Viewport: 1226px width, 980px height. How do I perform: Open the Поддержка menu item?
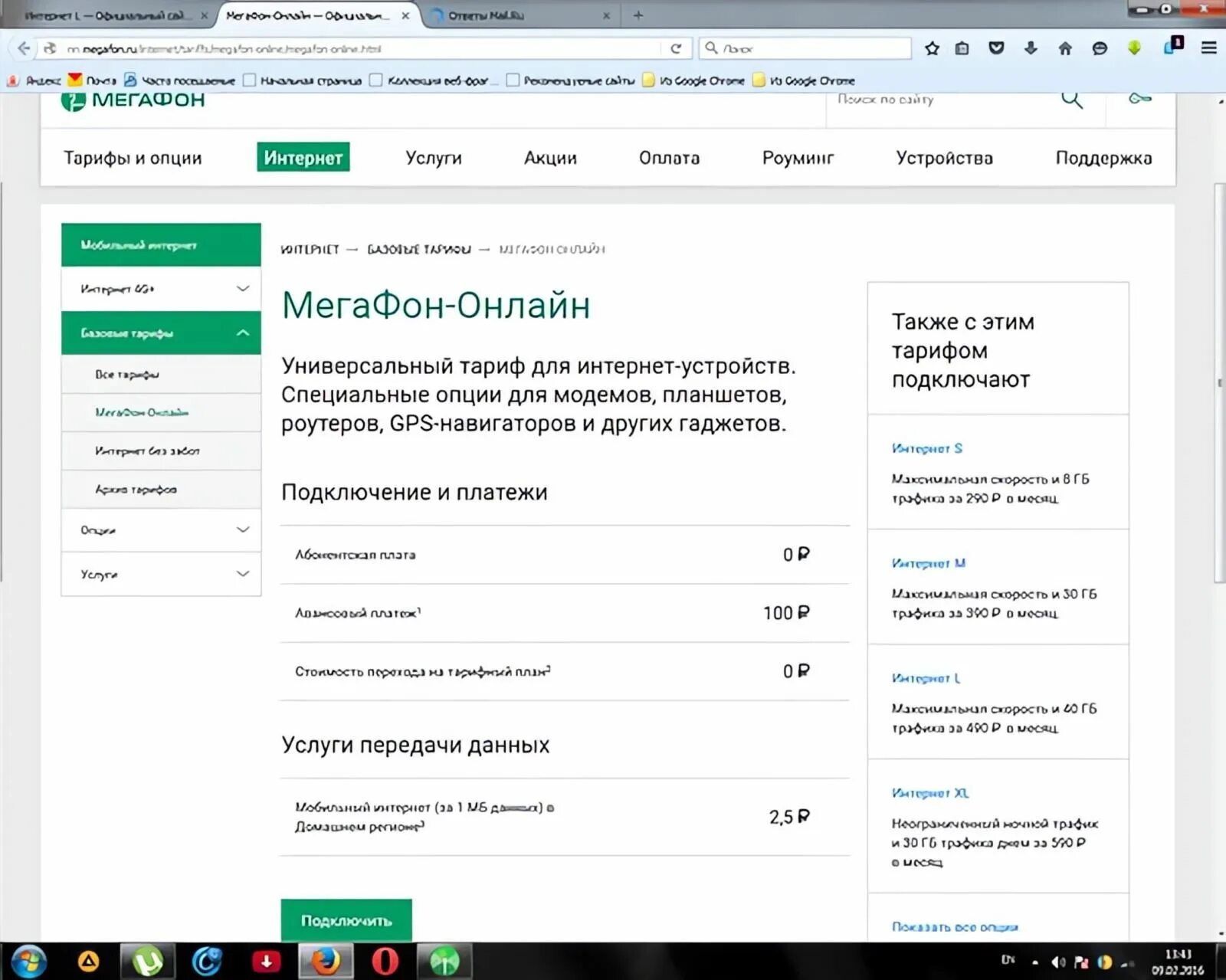coord(1103,158)
